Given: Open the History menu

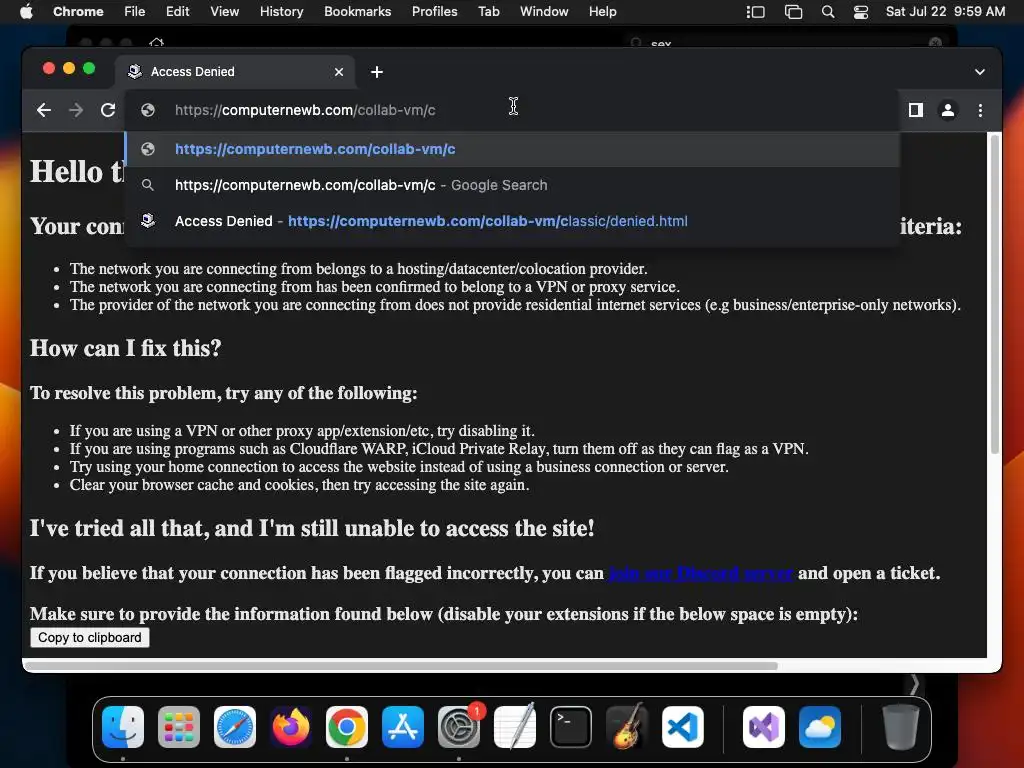Looking at the screenshot, I should coord(281,12).
